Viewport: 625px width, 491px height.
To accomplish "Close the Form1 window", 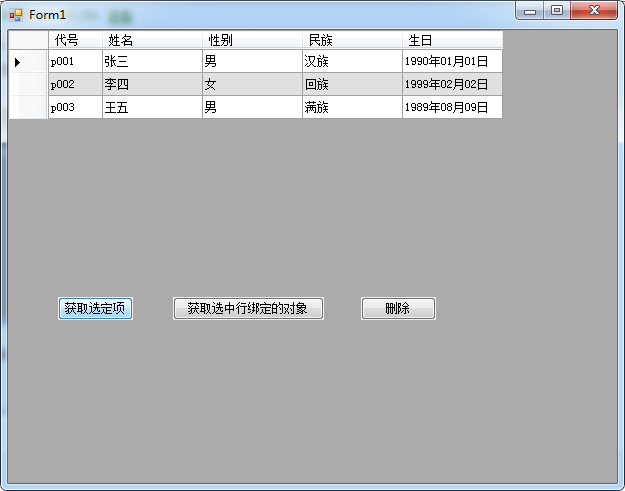I will 594,10.
